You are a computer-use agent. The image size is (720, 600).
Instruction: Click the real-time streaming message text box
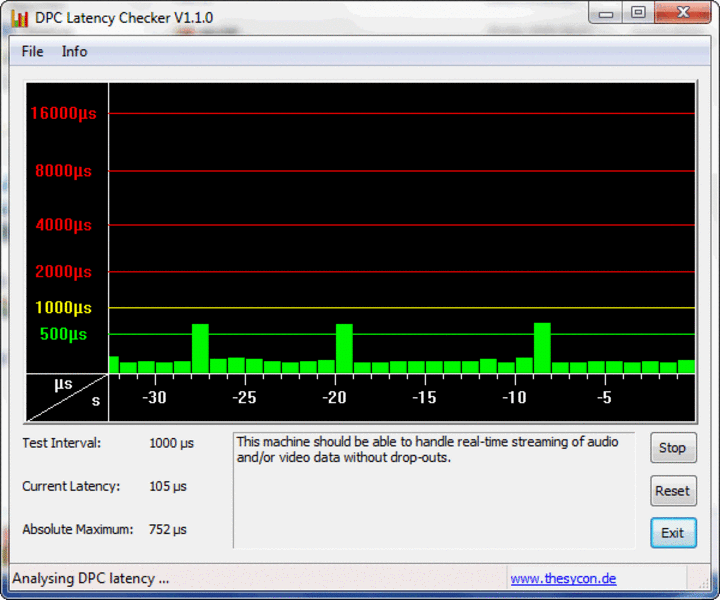[434, 490]
